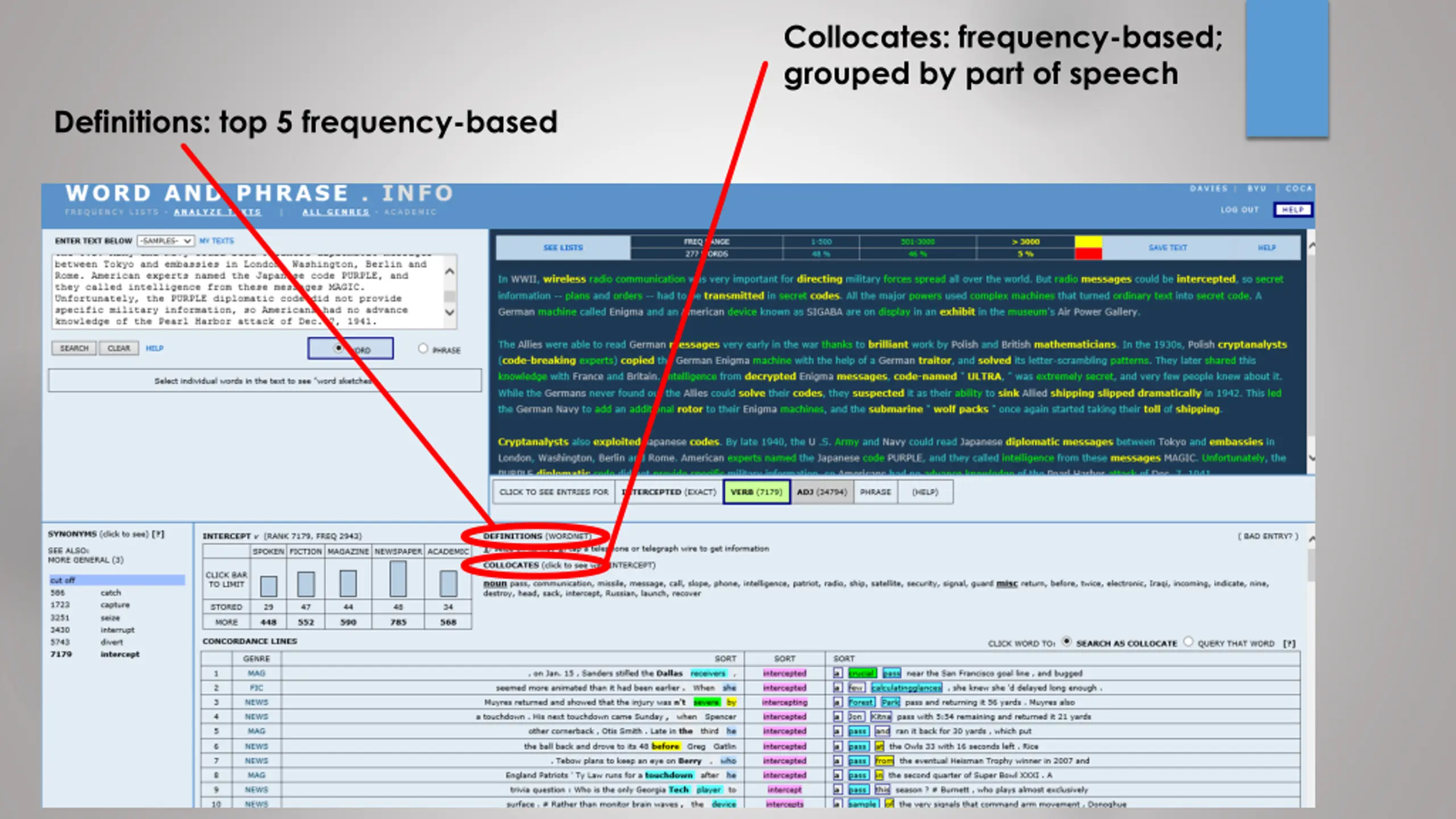The height and width of the screenshot is (819, 1456).
Task: Click the highlighted word 'intercepted' in the text
Action: coord(1206,279)
